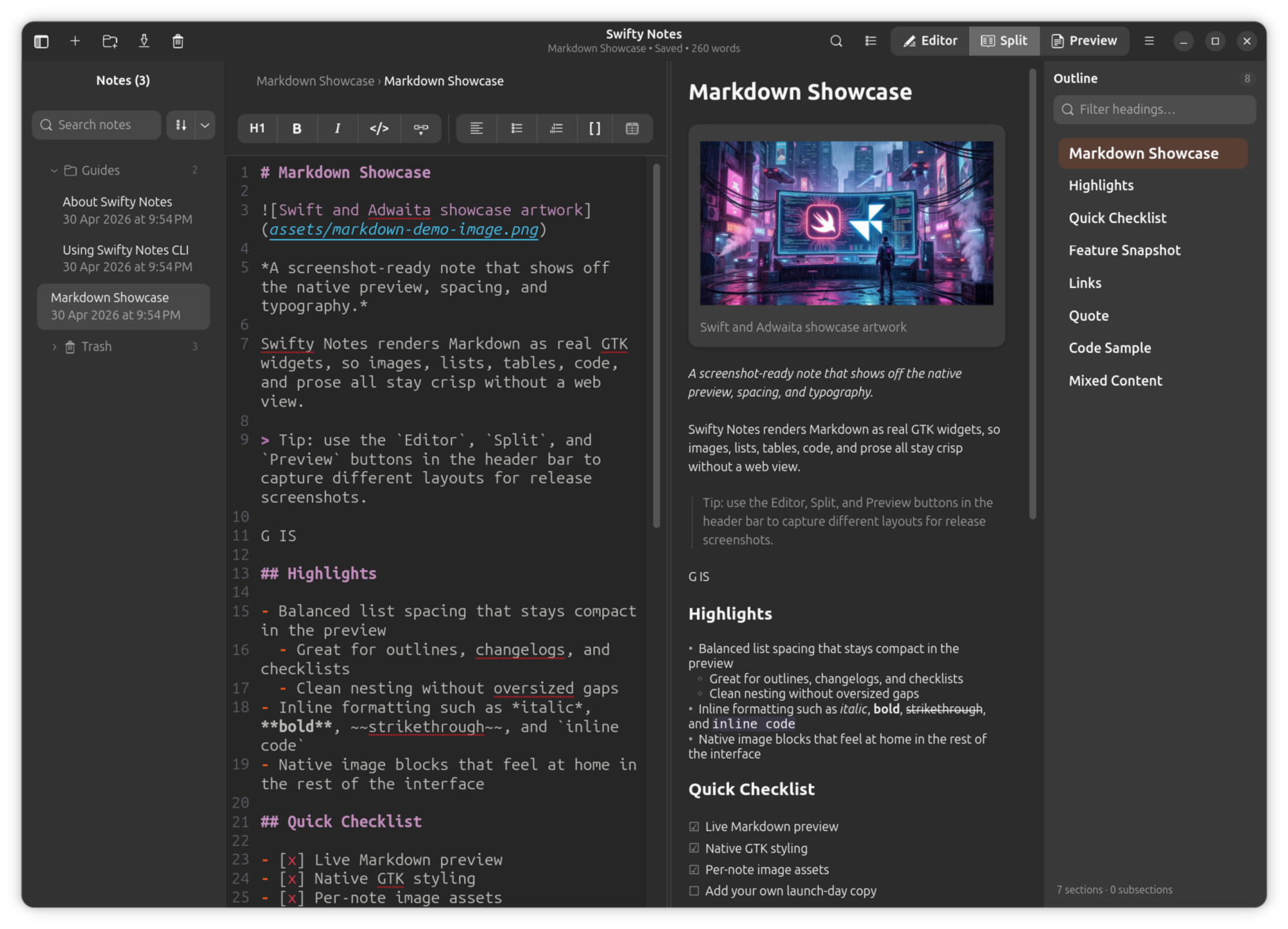The image size is (1288, 929).
Task: Create a new note with plus icon
Action: click(75, 41)
